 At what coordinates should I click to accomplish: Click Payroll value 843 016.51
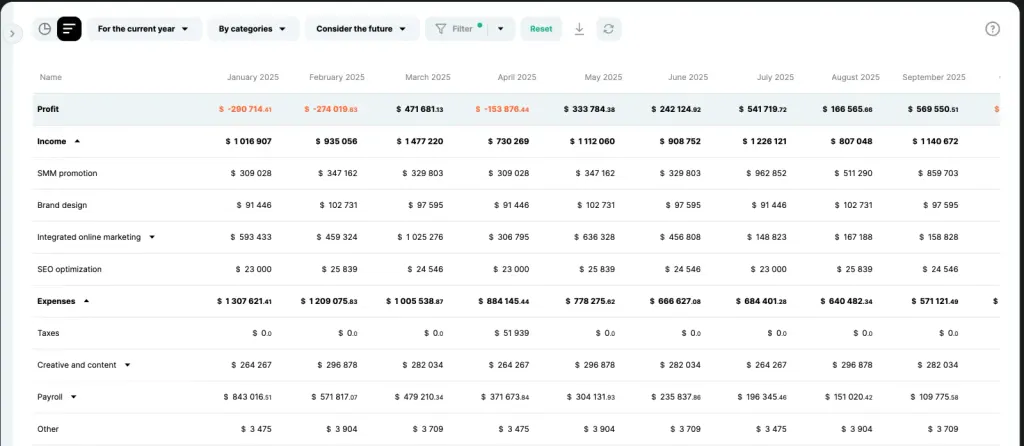pos(248,397)
